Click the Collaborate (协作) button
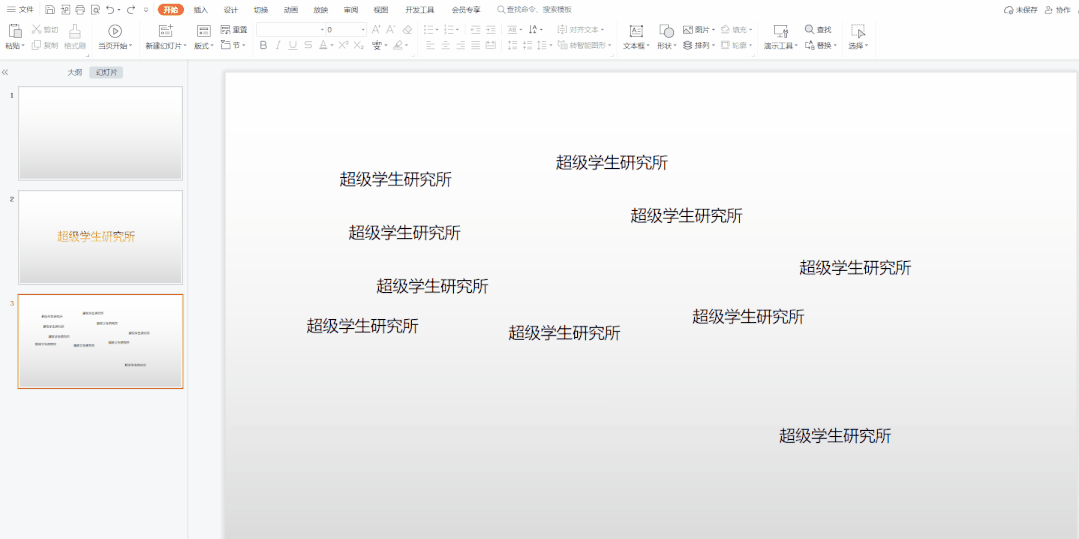 pyautogui.click(x=1058, y=10)
